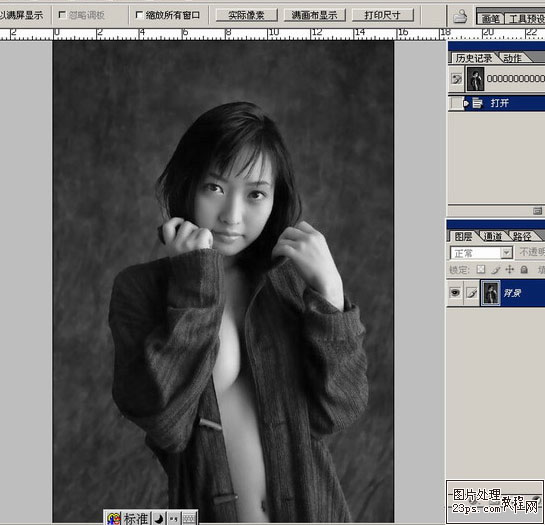The image size is (545, 525).
Task: Click the history brush source icon on the snapshot
Action: pos(456,79)
